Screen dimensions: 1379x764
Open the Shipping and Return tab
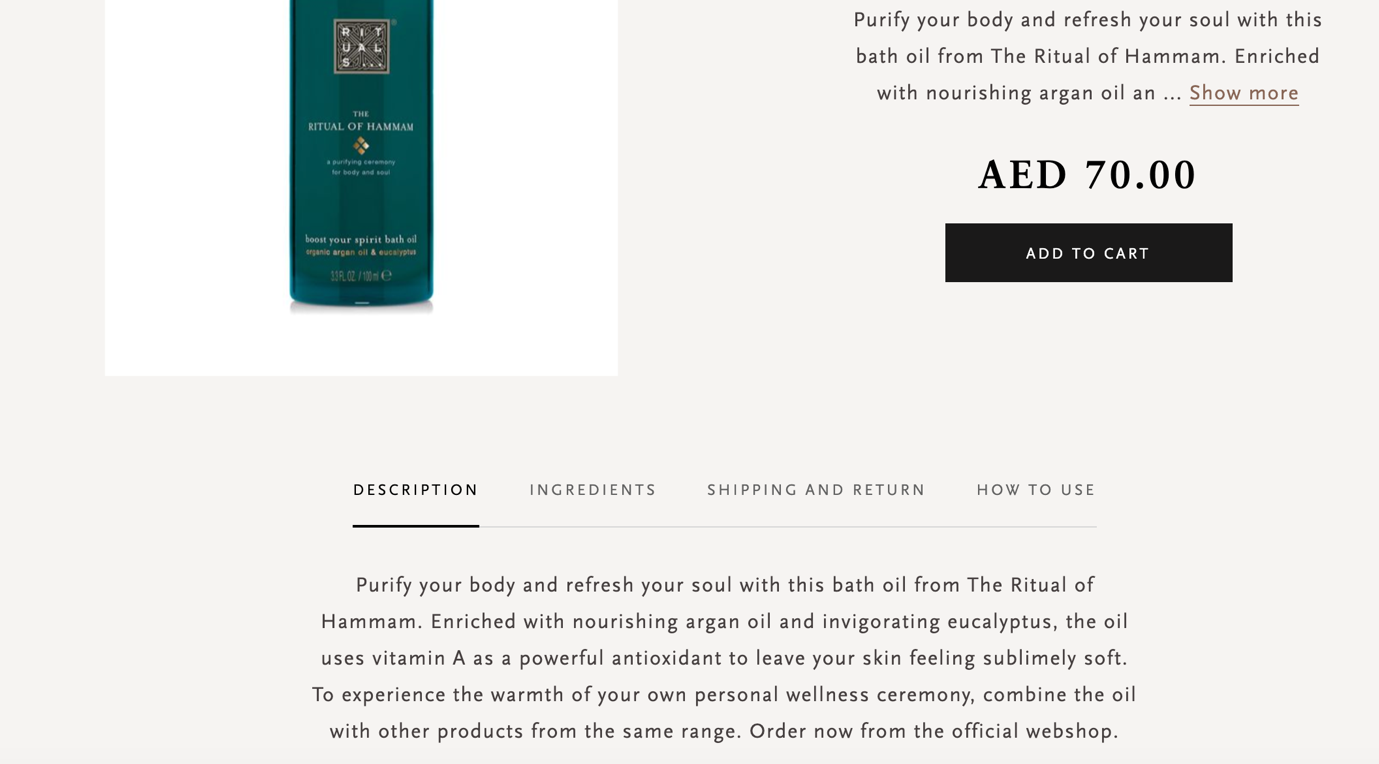[x=816, y=490]
